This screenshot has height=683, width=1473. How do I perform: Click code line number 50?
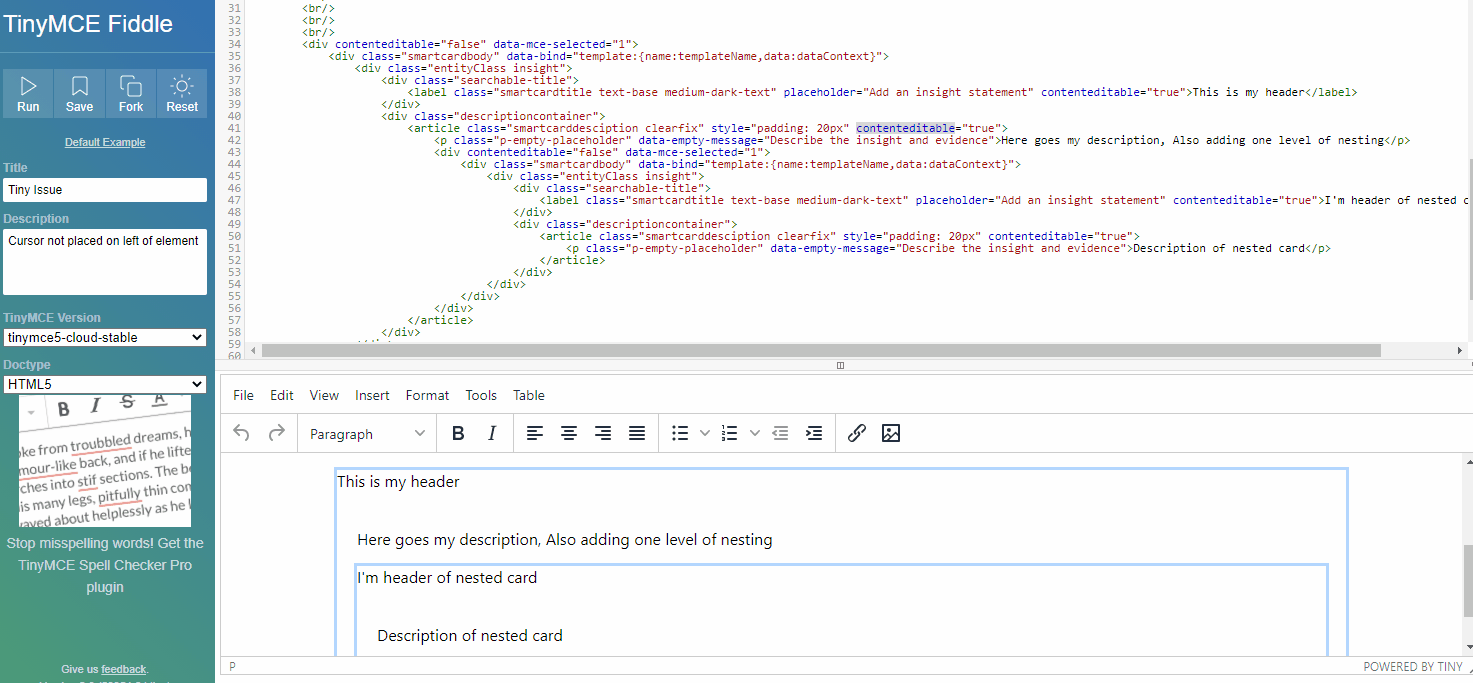click(234, 236)
